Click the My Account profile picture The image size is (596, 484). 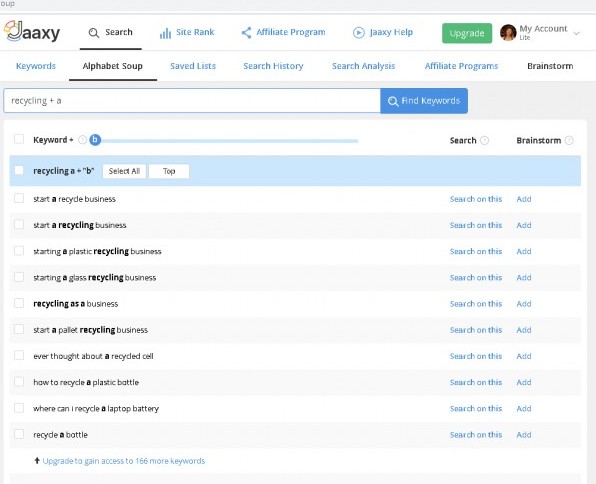(508, 33)
